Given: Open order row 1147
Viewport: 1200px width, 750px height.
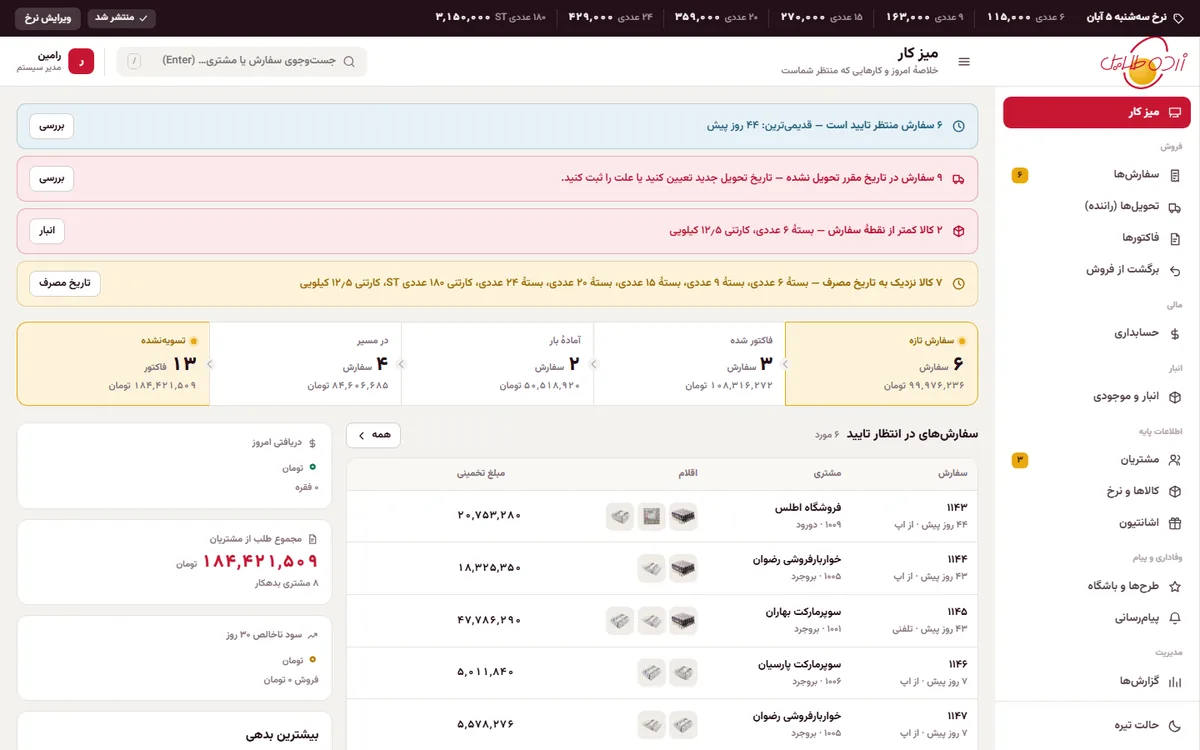Looking at the screenshot, I should [662, 724].
